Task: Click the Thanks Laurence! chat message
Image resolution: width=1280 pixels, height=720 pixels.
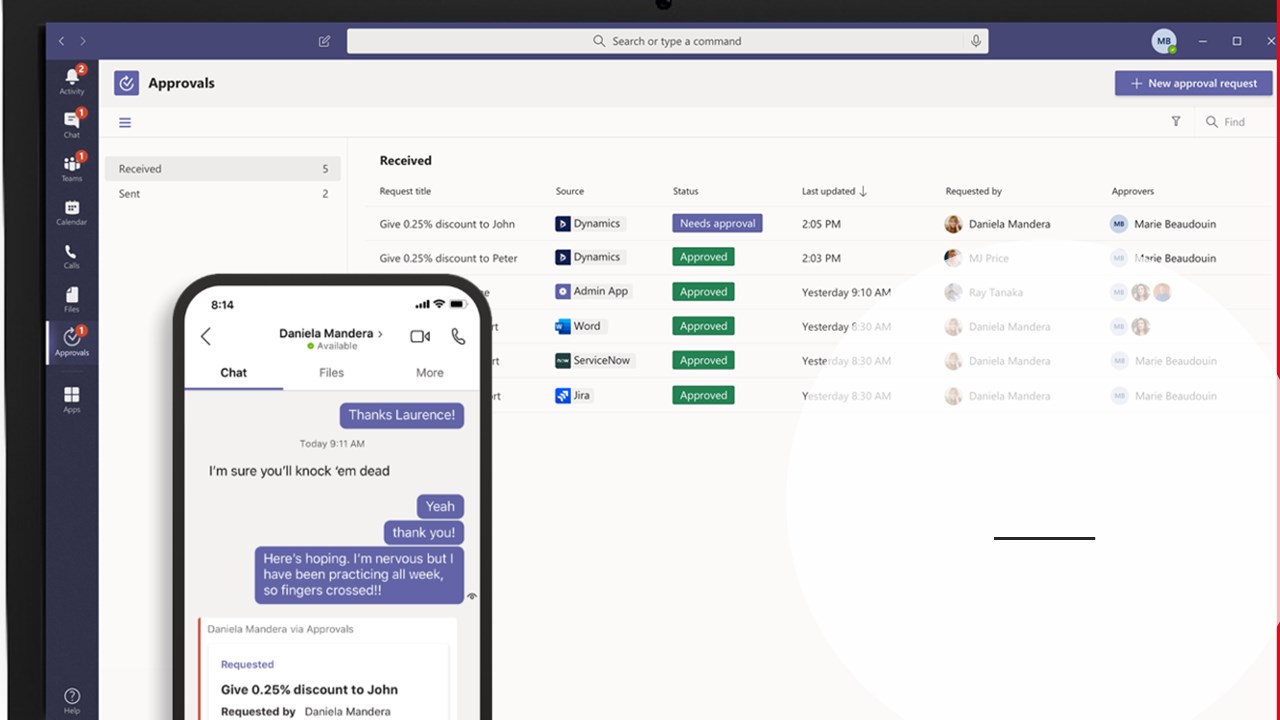Action: (x=401, y=415)
